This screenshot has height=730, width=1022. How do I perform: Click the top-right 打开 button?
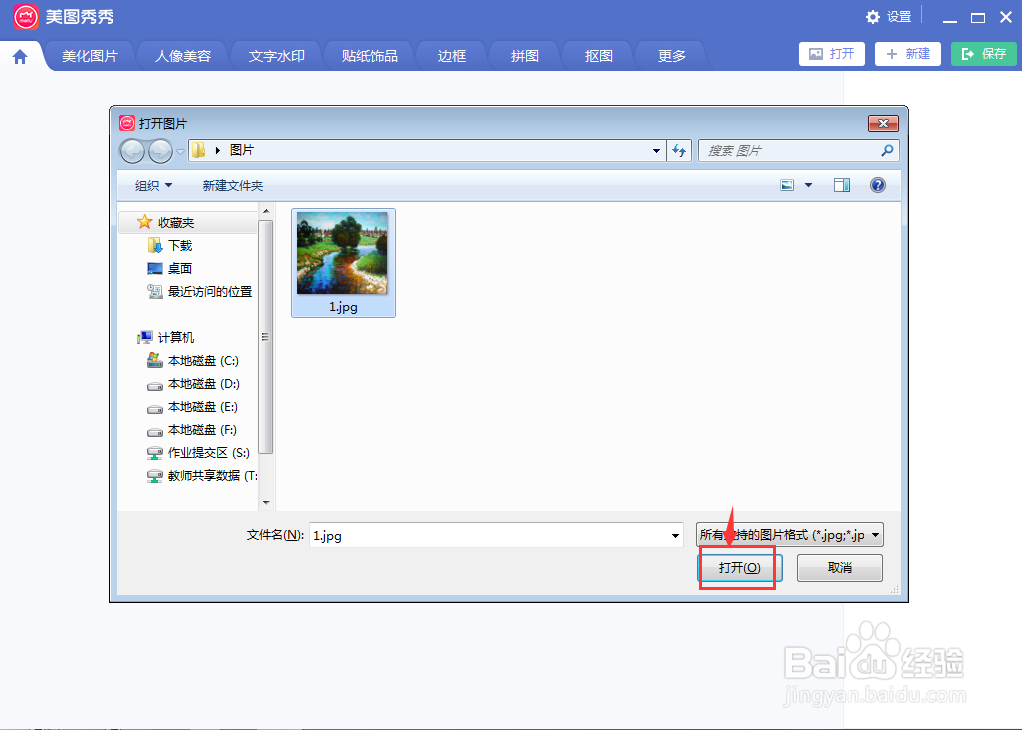832,54
